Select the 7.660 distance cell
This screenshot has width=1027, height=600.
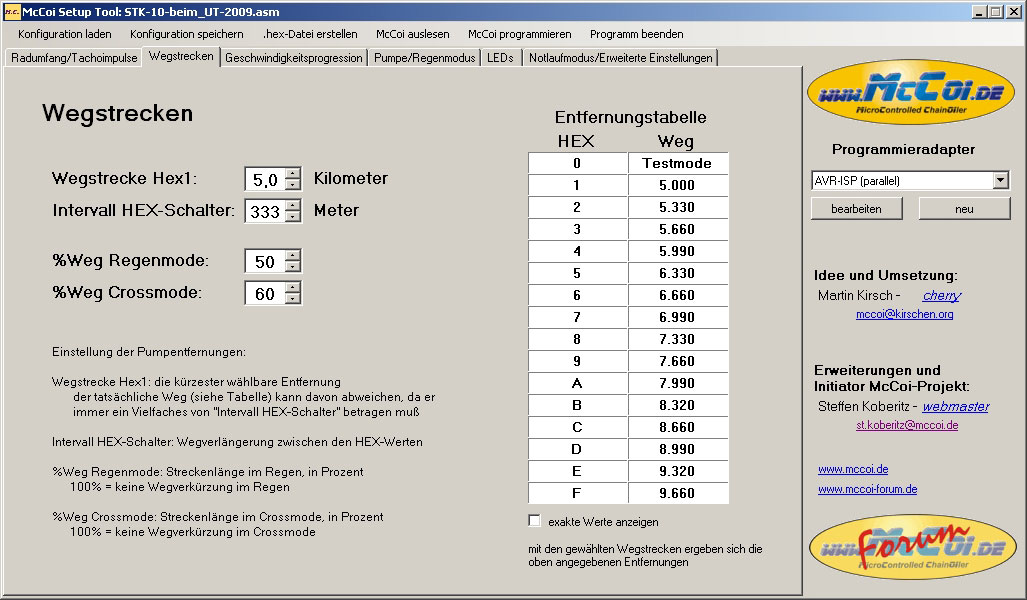tap(677, 361)
